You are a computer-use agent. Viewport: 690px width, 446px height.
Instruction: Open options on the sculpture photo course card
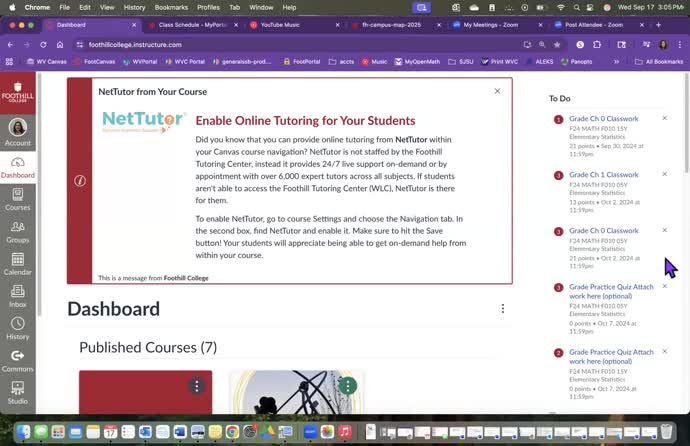point(348,386)
